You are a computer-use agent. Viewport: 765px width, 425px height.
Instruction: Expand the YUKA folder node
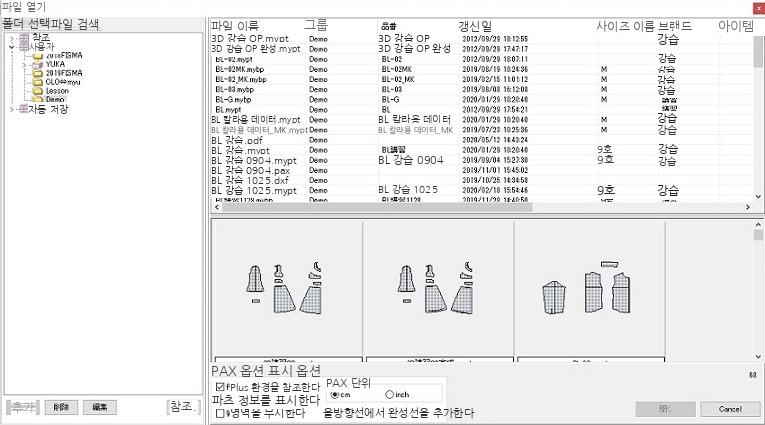pyautogui.click(x=24, y=64)
